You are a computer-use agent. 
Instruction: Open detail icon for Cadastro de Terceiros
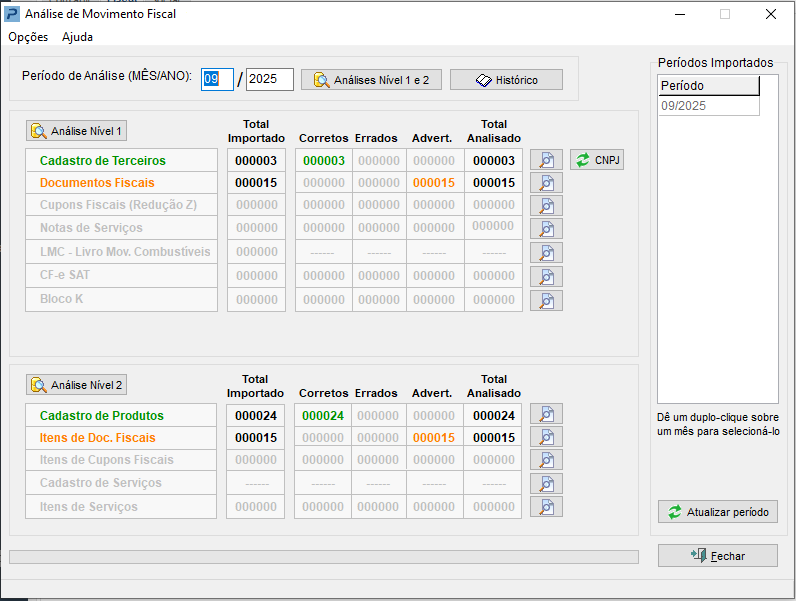[546, 160]
